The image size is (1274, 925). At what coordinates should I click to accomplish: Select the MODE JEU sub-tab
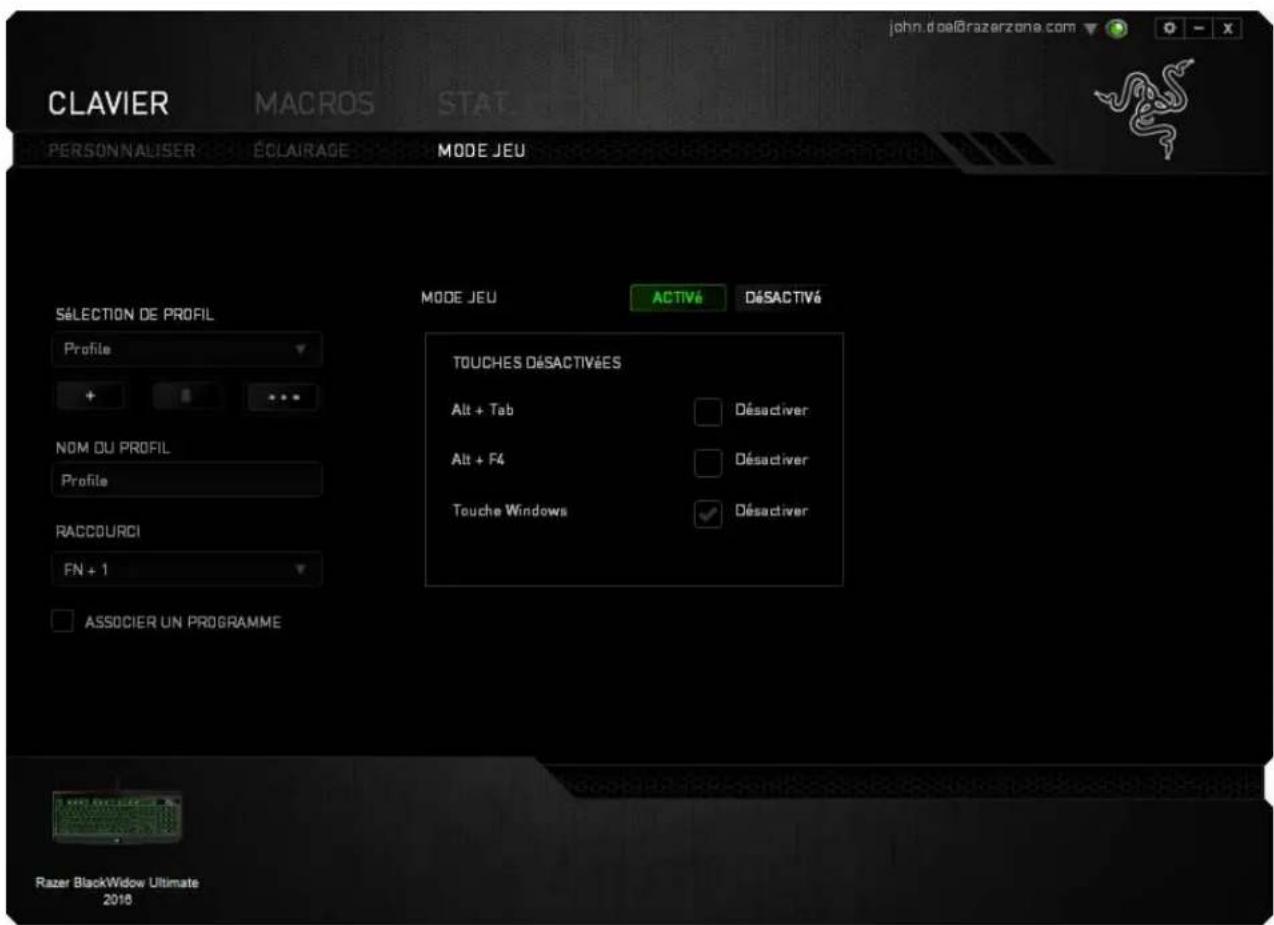(481, 151)
